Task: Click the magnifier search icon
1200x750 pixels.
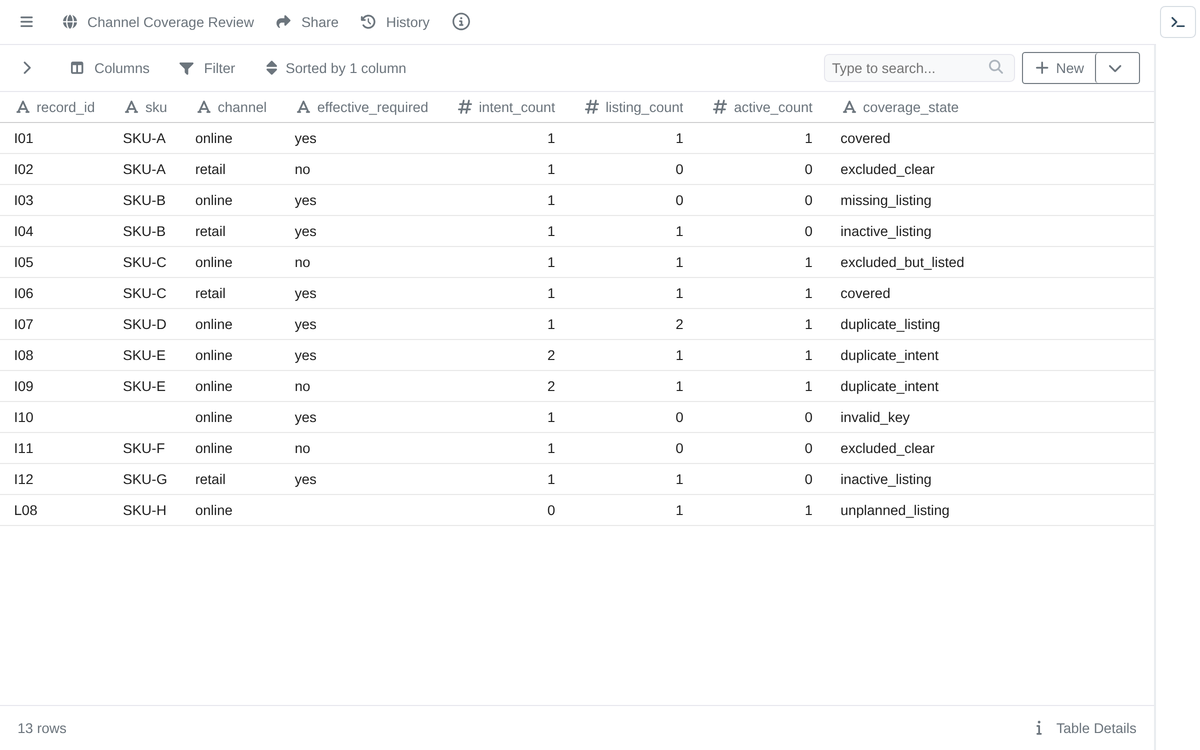Action: click(996, 67)
